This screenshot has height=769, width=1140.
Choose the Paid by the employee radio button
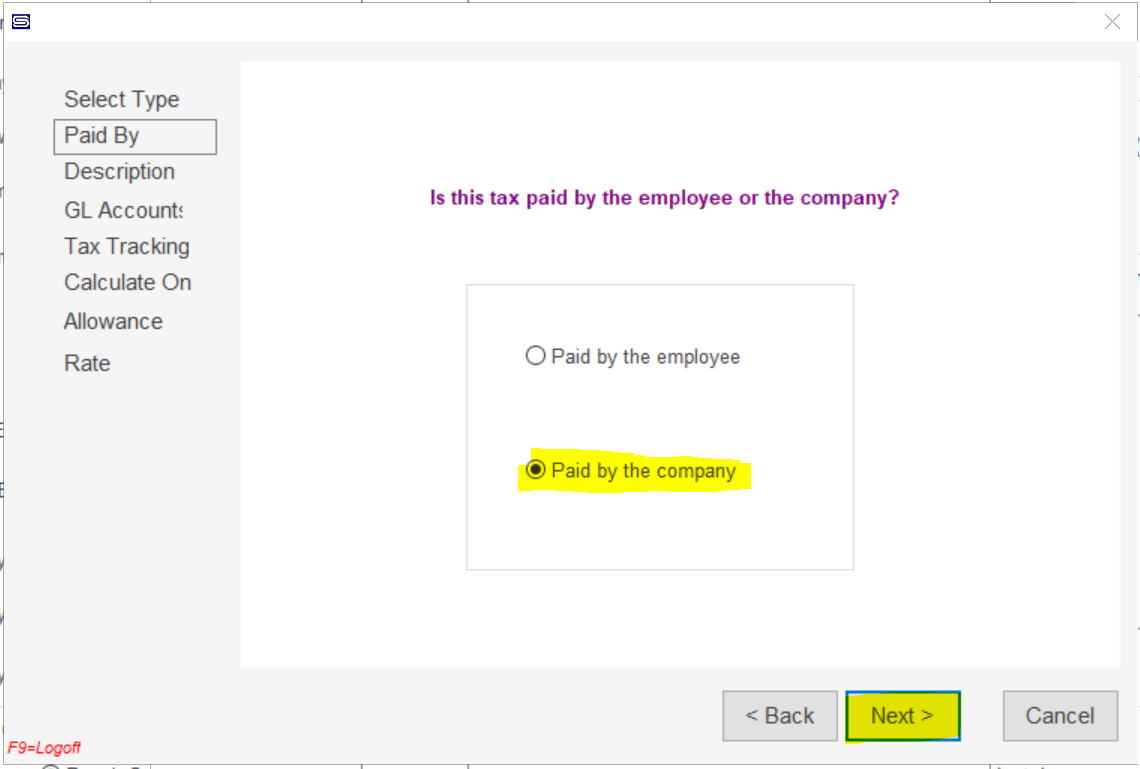pyautogui.click(x=535, y=355)
